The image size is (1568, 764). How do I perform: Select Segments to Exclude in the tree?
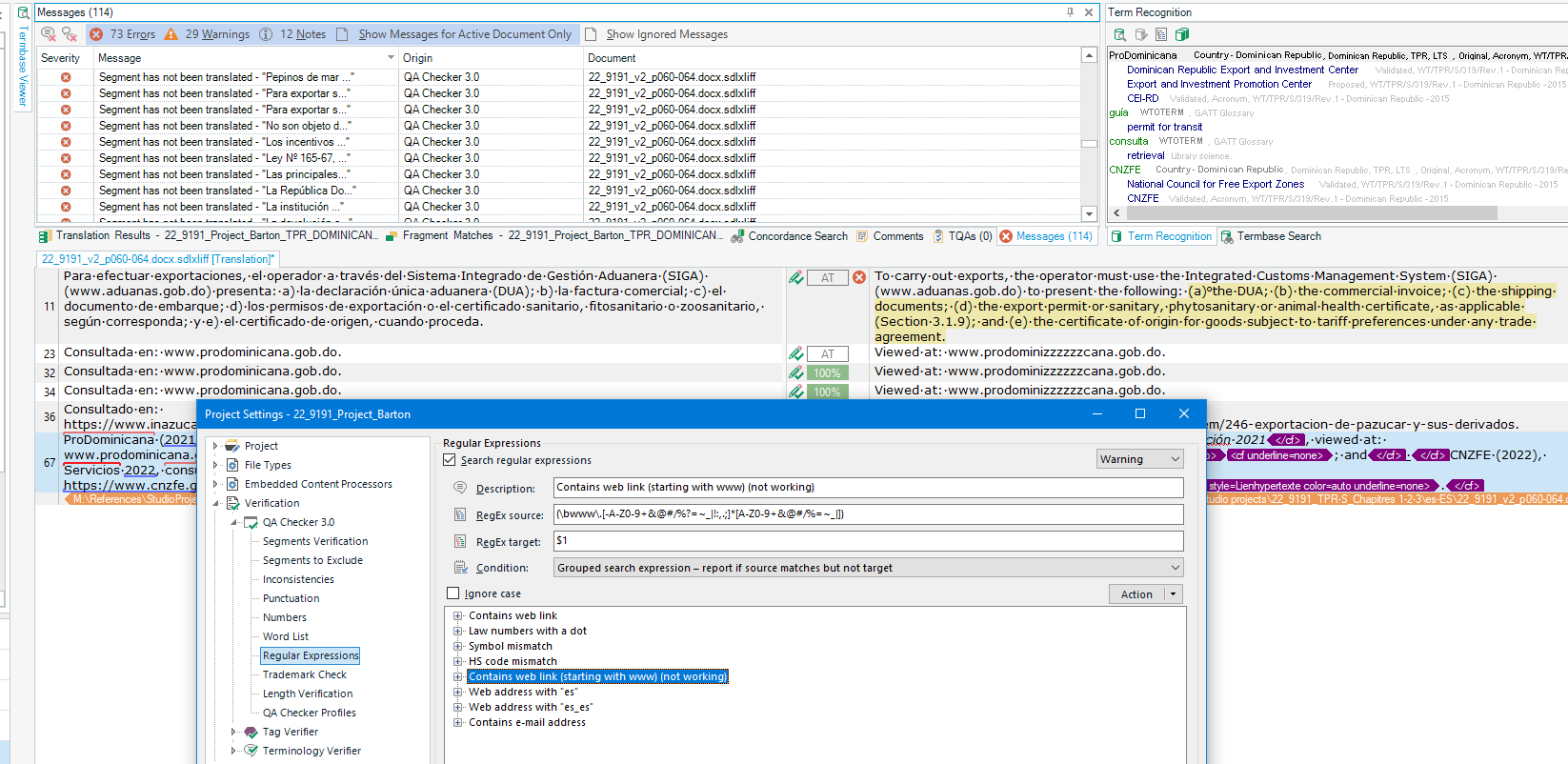312,560
